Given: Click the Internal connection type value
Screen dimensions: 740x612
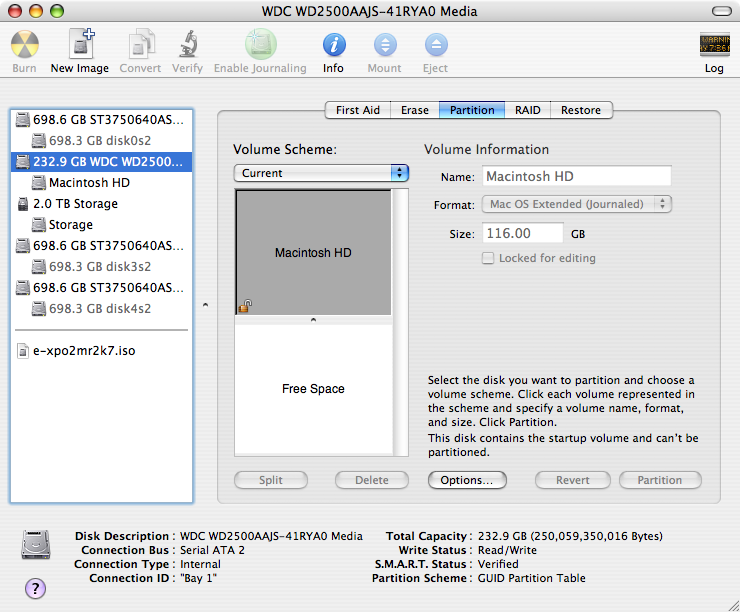Looking at the screenshot, I should [x=200, y=564].
